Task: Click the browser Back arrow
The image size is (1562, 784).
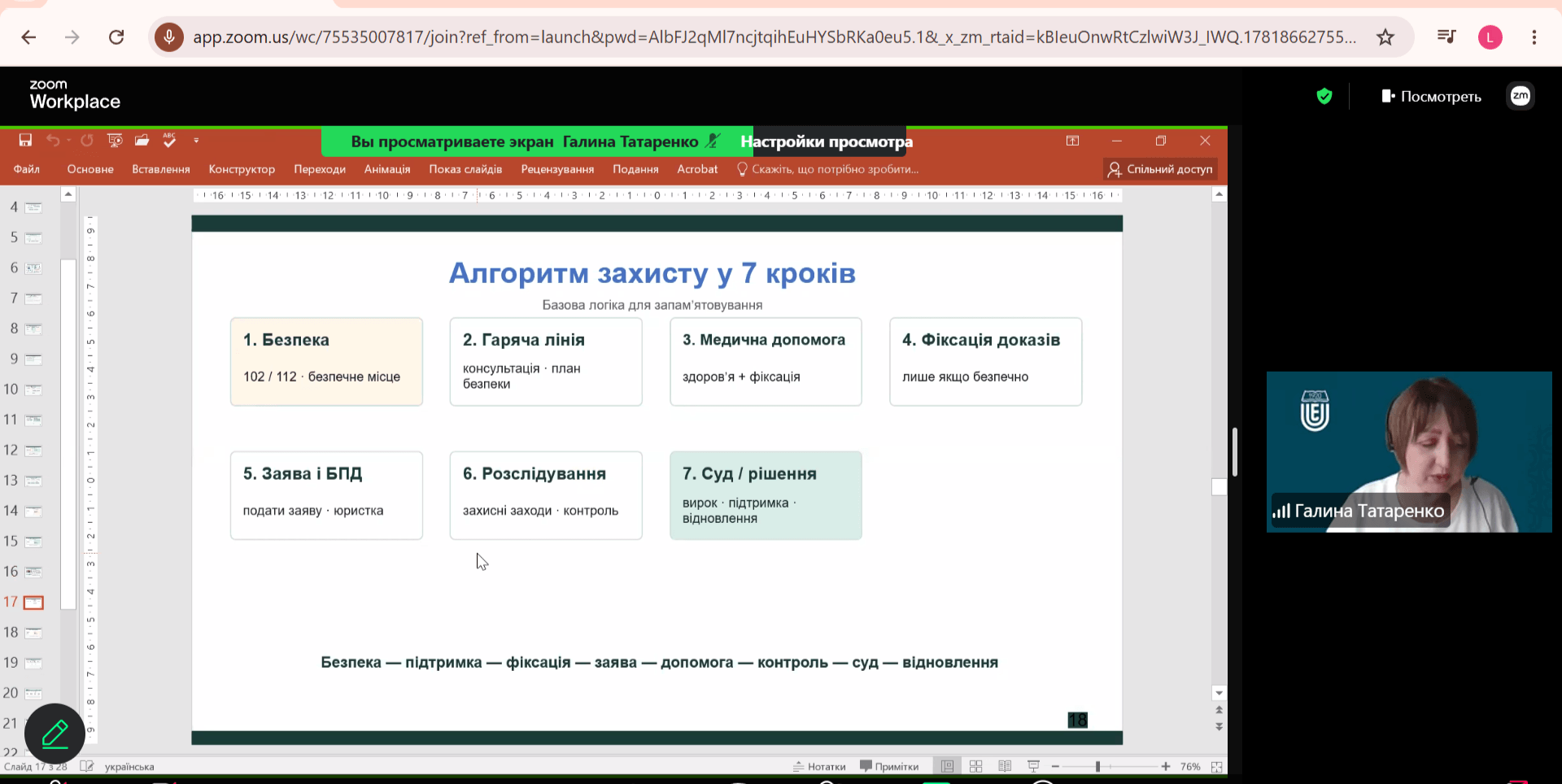Action: [28, 37]
